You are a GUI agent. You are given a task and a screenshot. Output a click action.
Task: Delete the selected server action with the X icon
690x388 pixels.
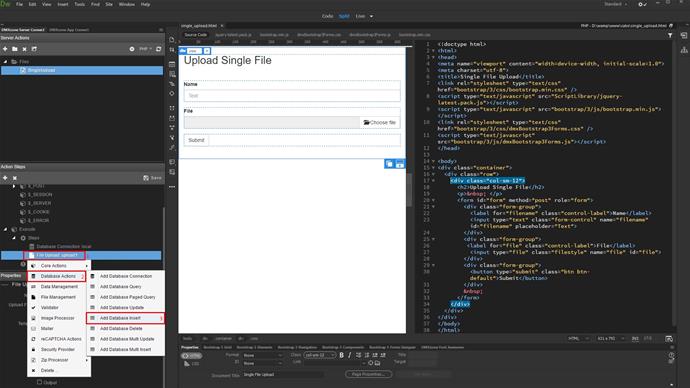point(24,49)
